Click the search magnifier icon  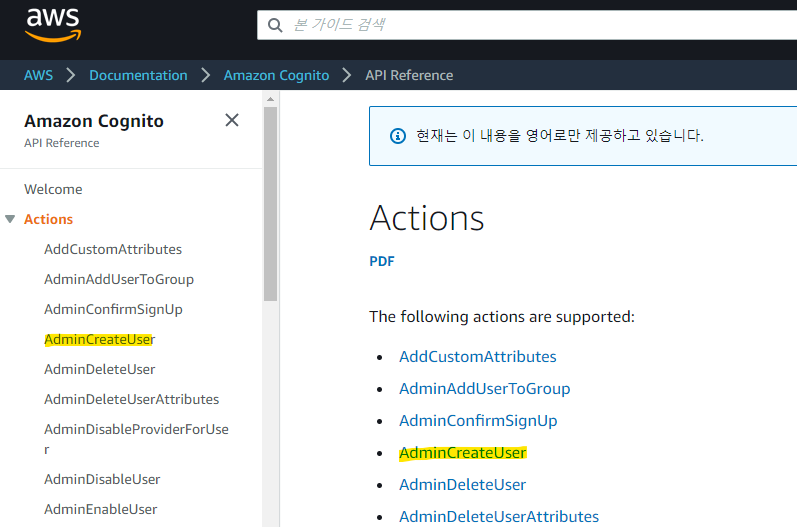tap(275, 25)
